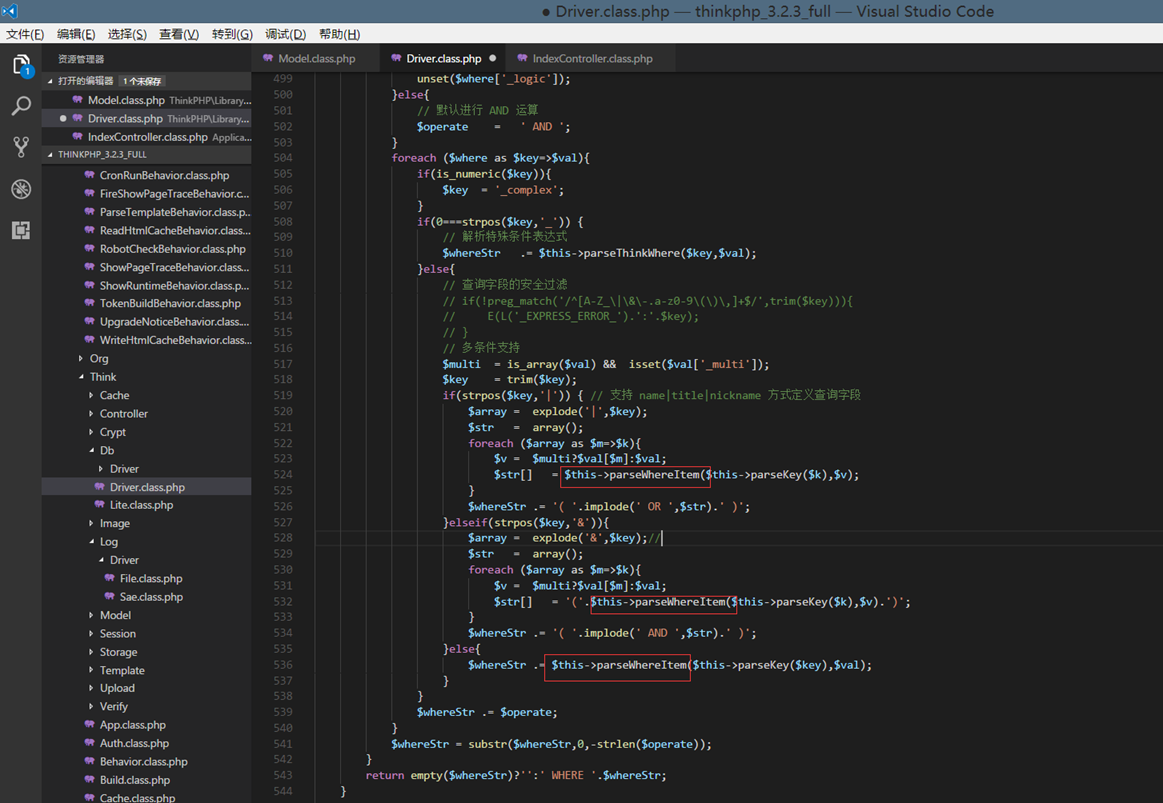The width and height of the screenshot is (1163, 803).
Task: Expand the Crypt folder
Action: (91, 432)
